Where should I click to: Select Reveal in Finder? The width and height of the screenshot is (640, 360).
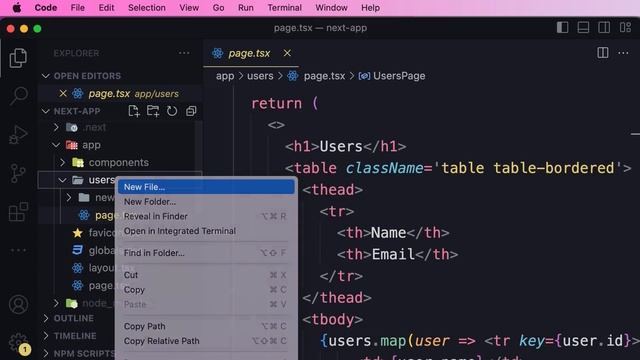tap(206, 216)
